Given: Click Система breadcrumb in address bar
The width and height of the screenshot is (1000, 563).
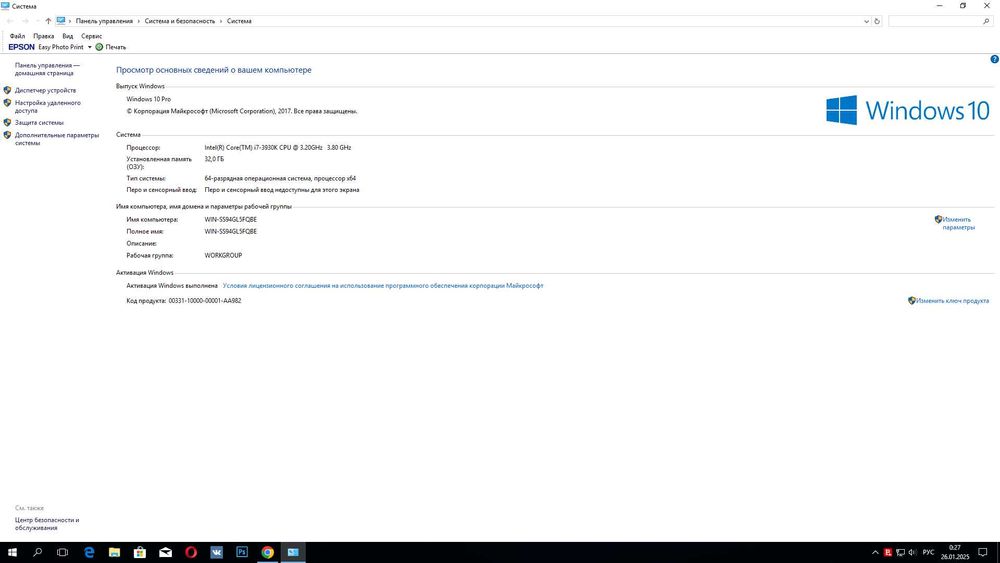Looking at the screenshot, I should [239, 21].
